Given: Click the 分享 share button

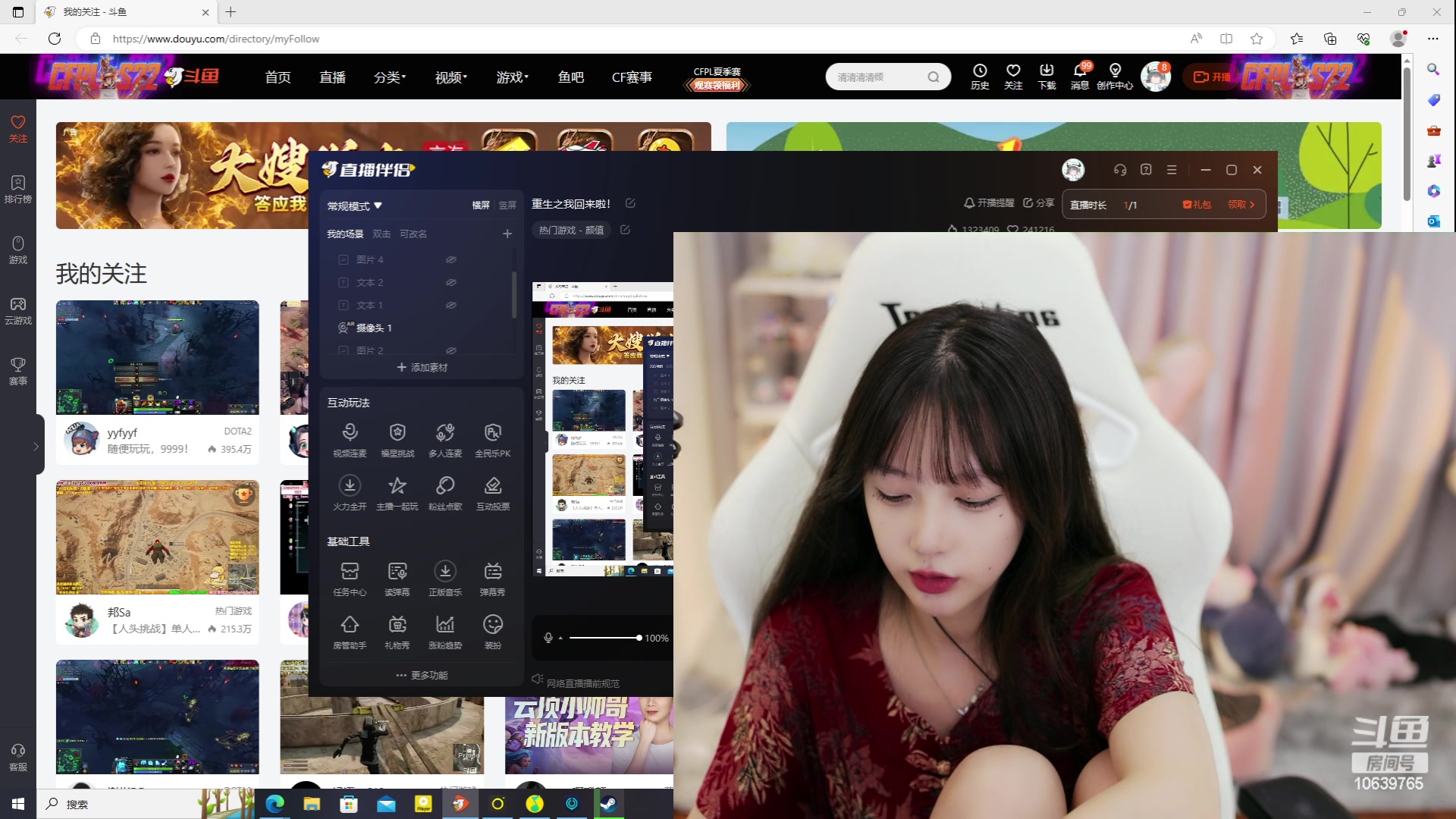Looking at the screenshot, I should (x=1039, y=203).
